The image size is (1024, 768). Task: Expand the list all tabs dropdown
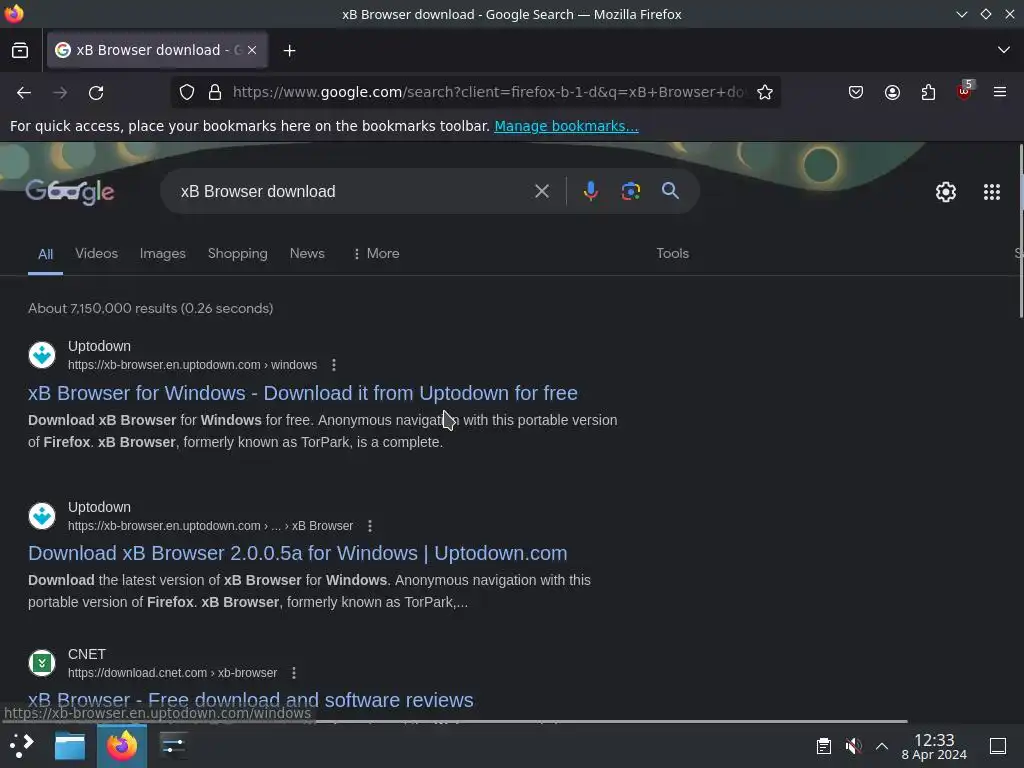(1004, 50)
